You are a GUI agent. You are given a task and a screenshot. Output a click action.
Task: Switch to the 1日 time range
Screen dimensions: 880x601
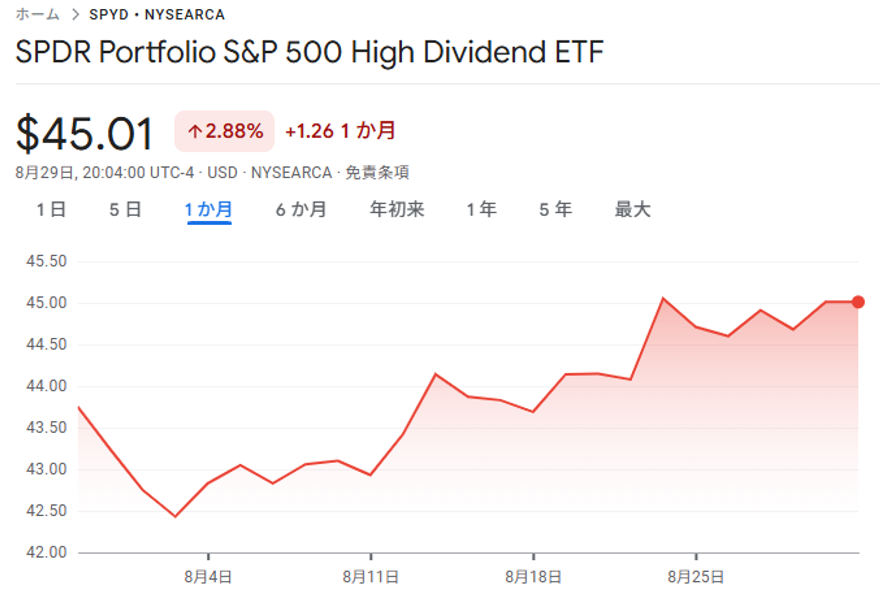pyautogui.click(x=51, y=210)
